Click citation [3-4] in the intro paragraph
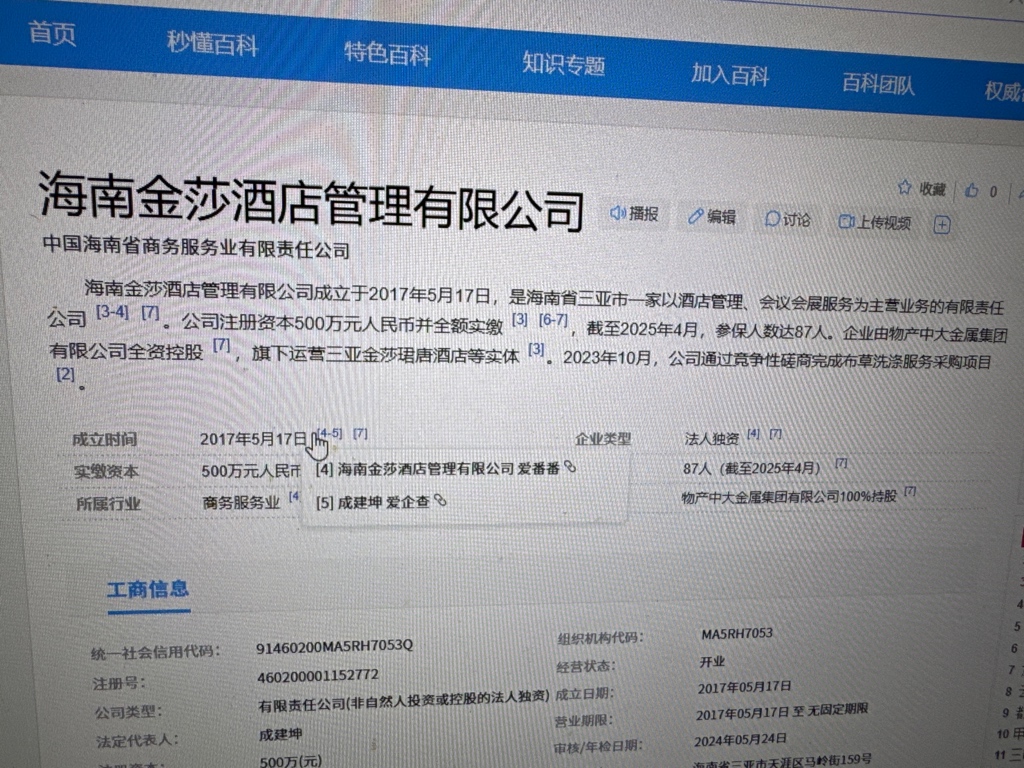1024x768 pixels. pyautogui.click(x=112, y=312)
